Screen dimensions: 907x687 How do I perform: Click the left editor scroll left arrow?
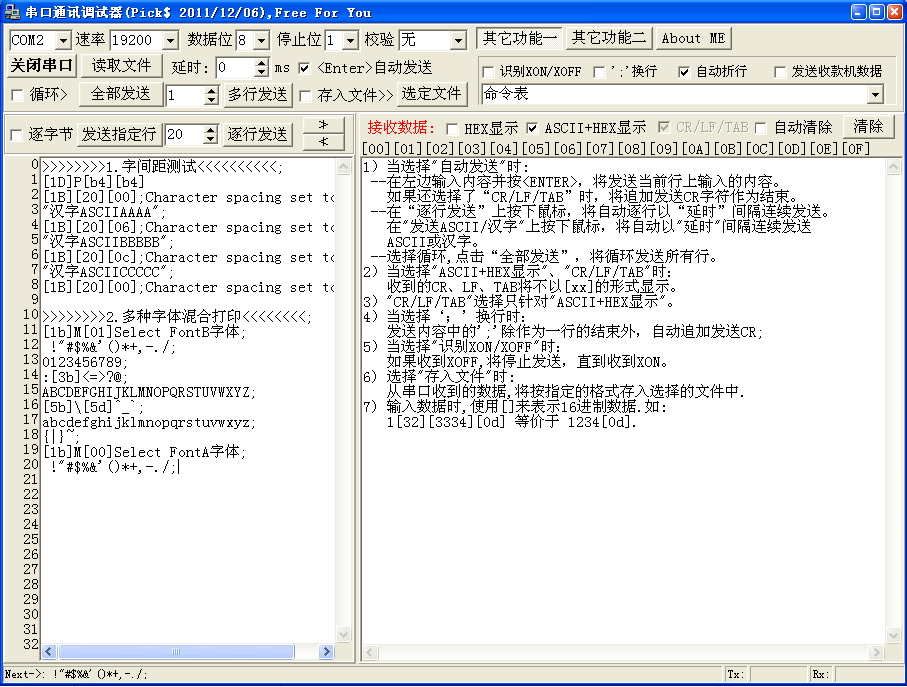coord(49,652)
